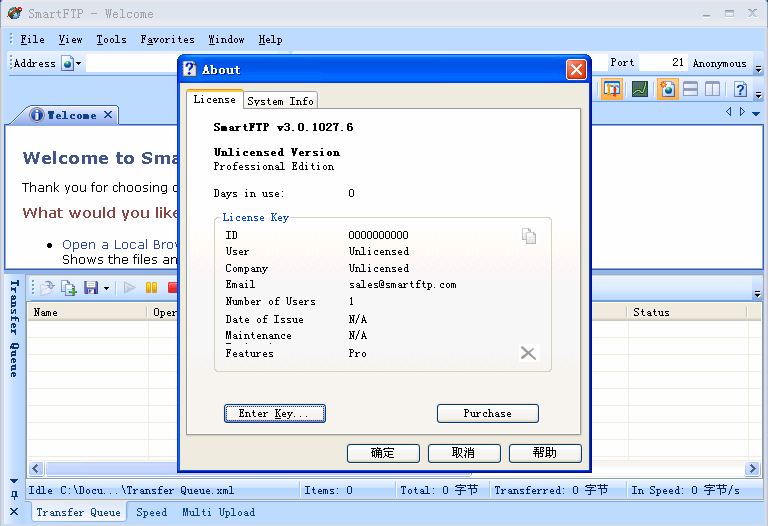Open the Help menu
The image size is (768, 526).
click(270, 39)
